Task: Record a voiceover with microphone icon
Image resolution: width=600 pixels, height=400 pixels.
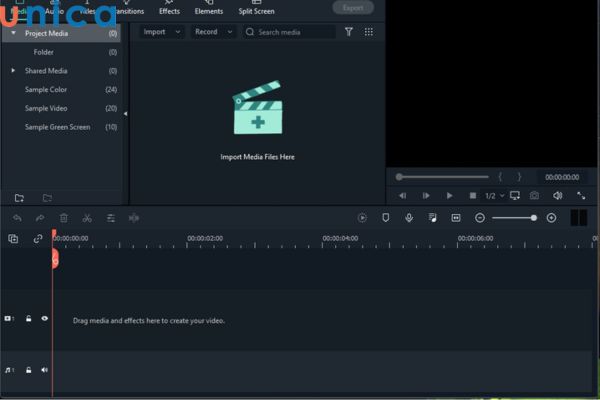Action: (409, 218)
